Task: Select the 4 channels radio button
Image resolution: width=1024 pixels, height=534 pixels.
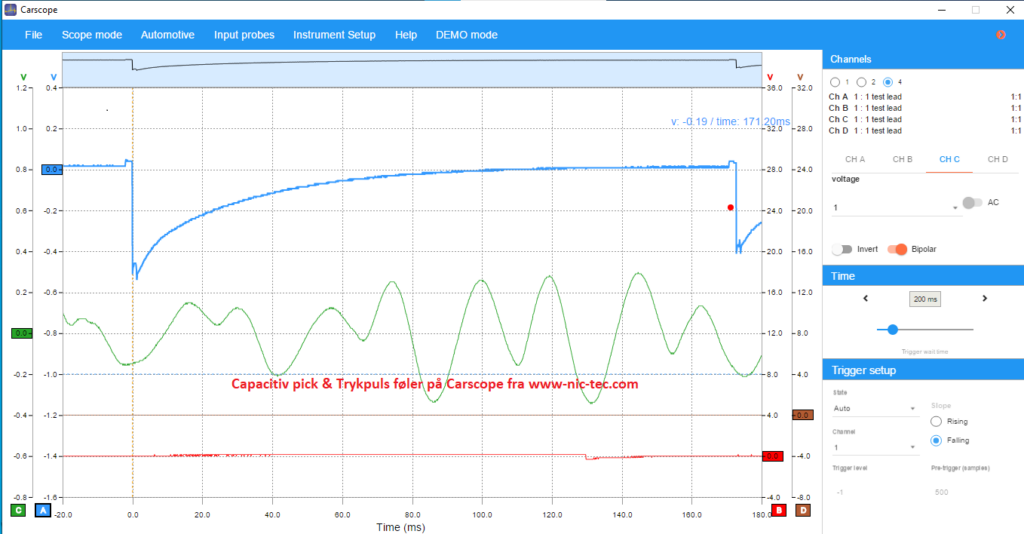Action: [x=888, y=82]
